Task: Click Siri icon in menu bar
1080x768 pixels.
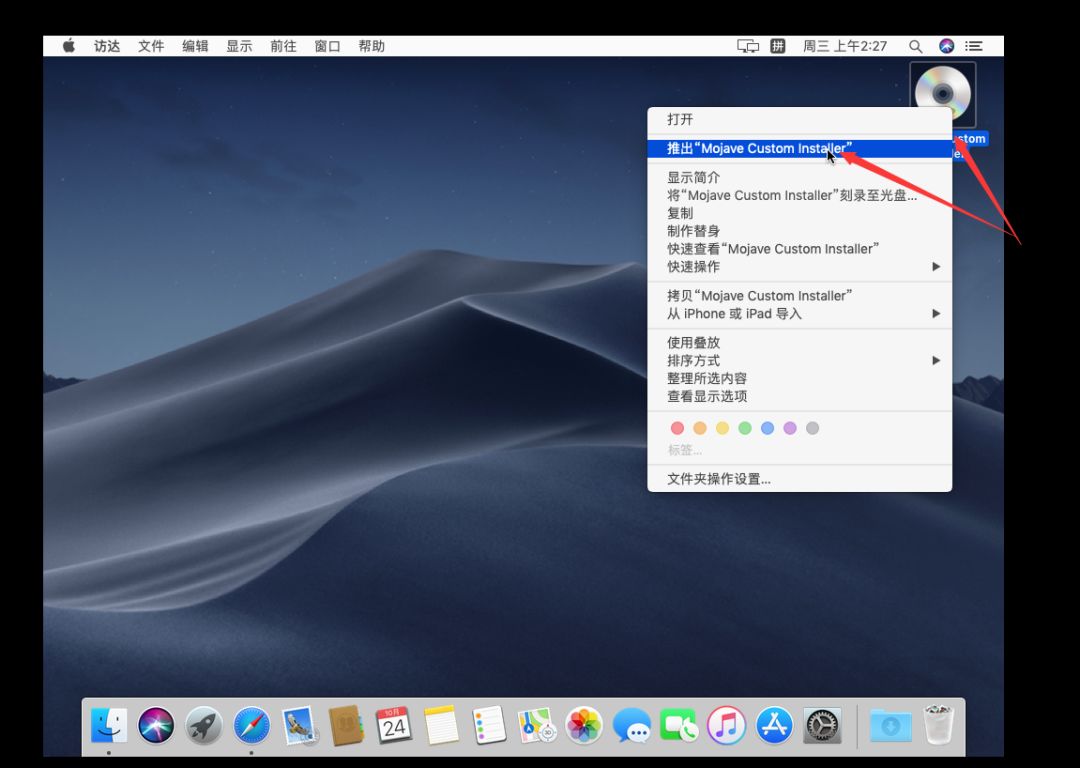Action: (x=946, y=46)
